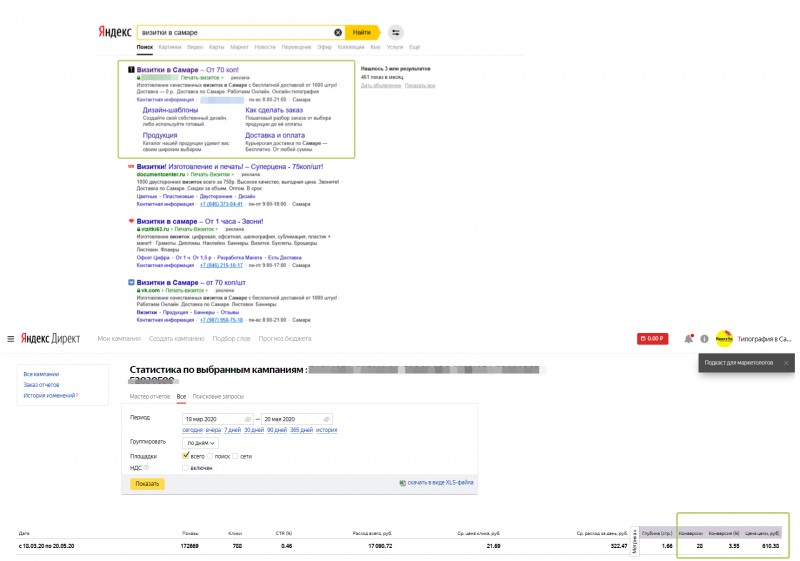Click the end date field 20 мая 2020
The image size is (800, 561).
coord(296,419)
